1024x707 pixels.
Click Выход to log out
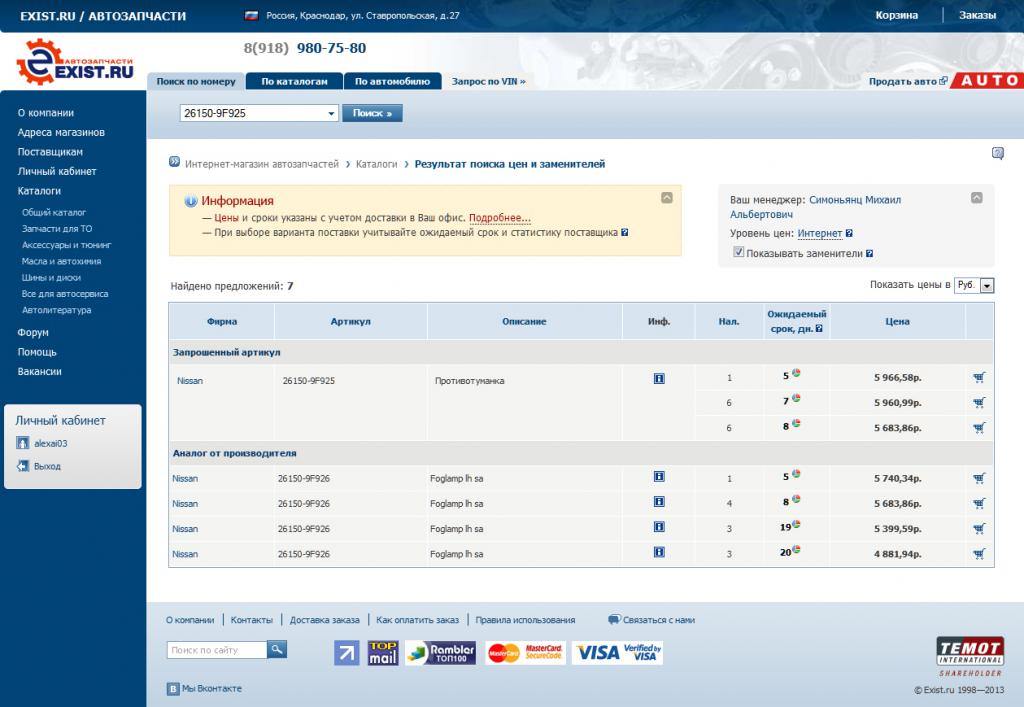[x=47, y=466]
